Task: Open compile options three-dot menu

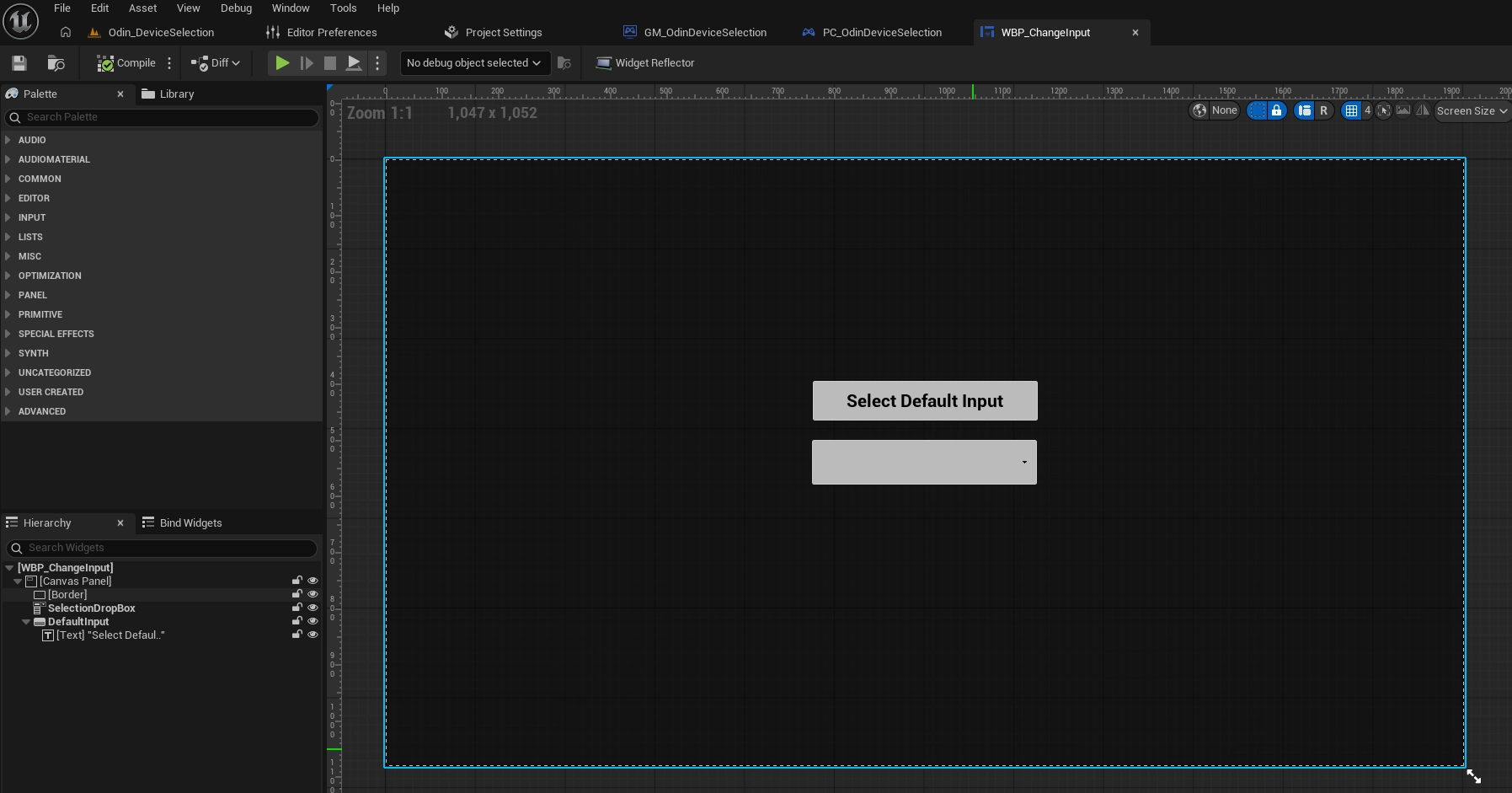Action: pos(169,63)
